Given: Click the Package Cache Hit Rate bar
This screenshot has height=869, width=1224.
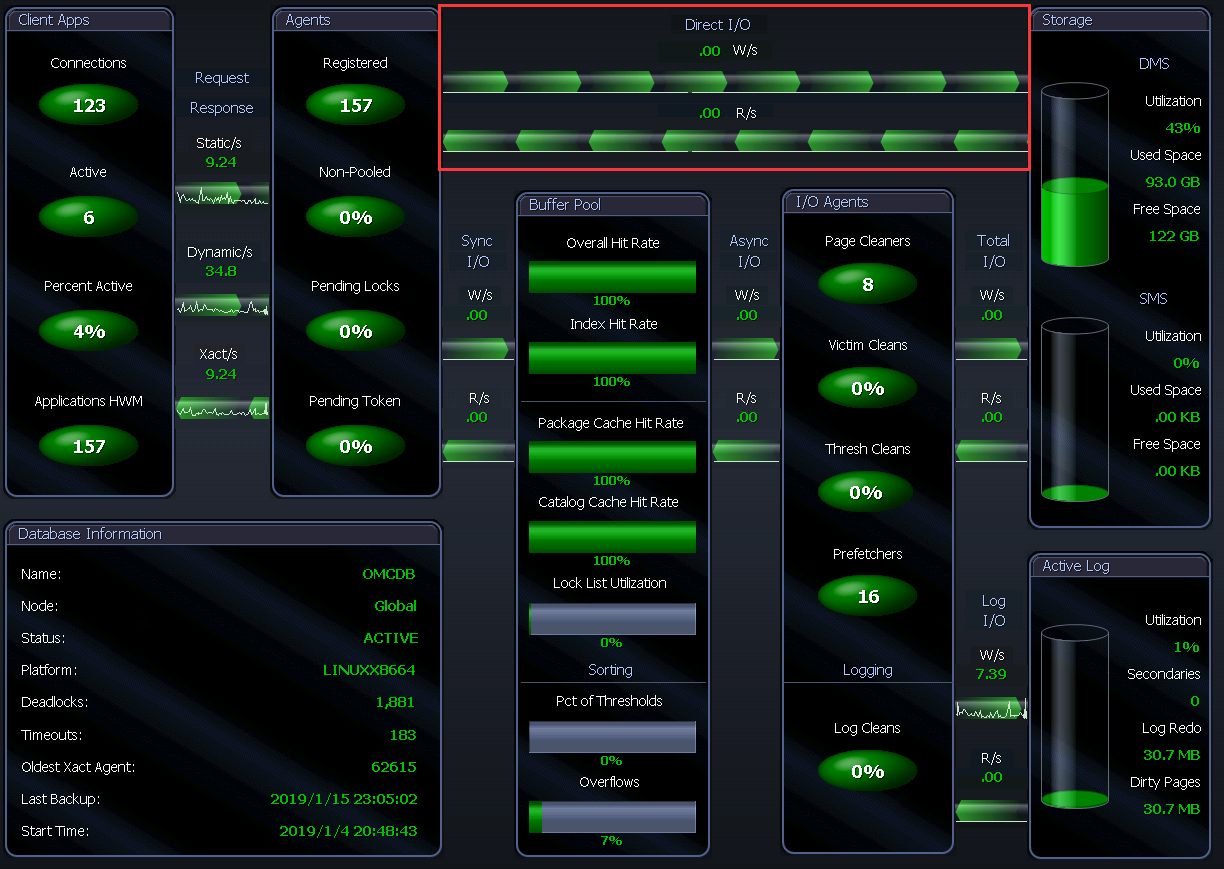Looking at the screenshot, I should point(612,457).
